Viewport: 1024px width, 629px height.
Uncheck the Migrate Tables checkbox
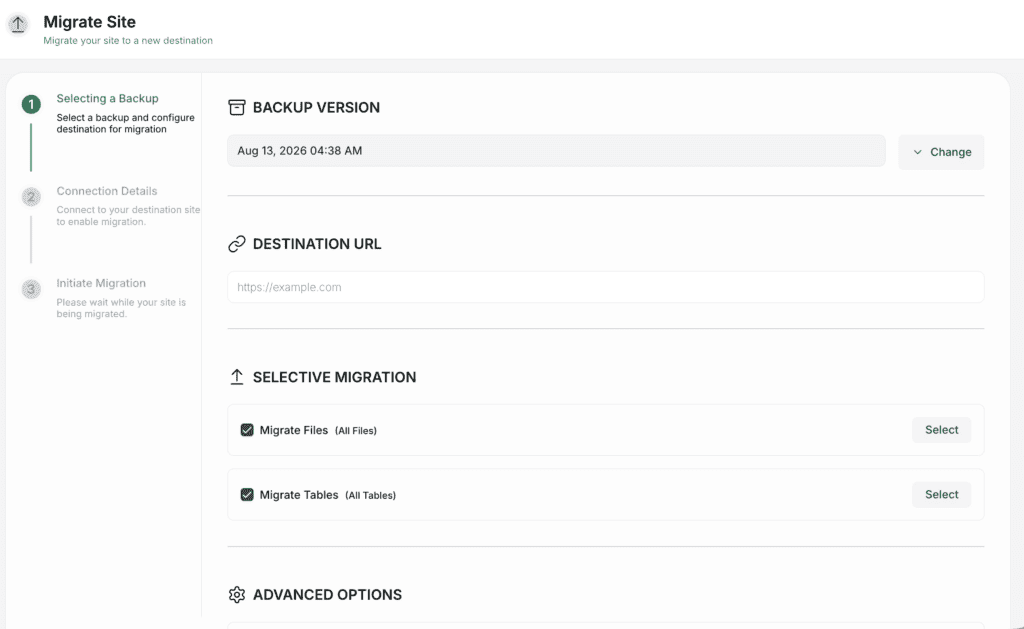pyautogui.click(x=247, y=494)
